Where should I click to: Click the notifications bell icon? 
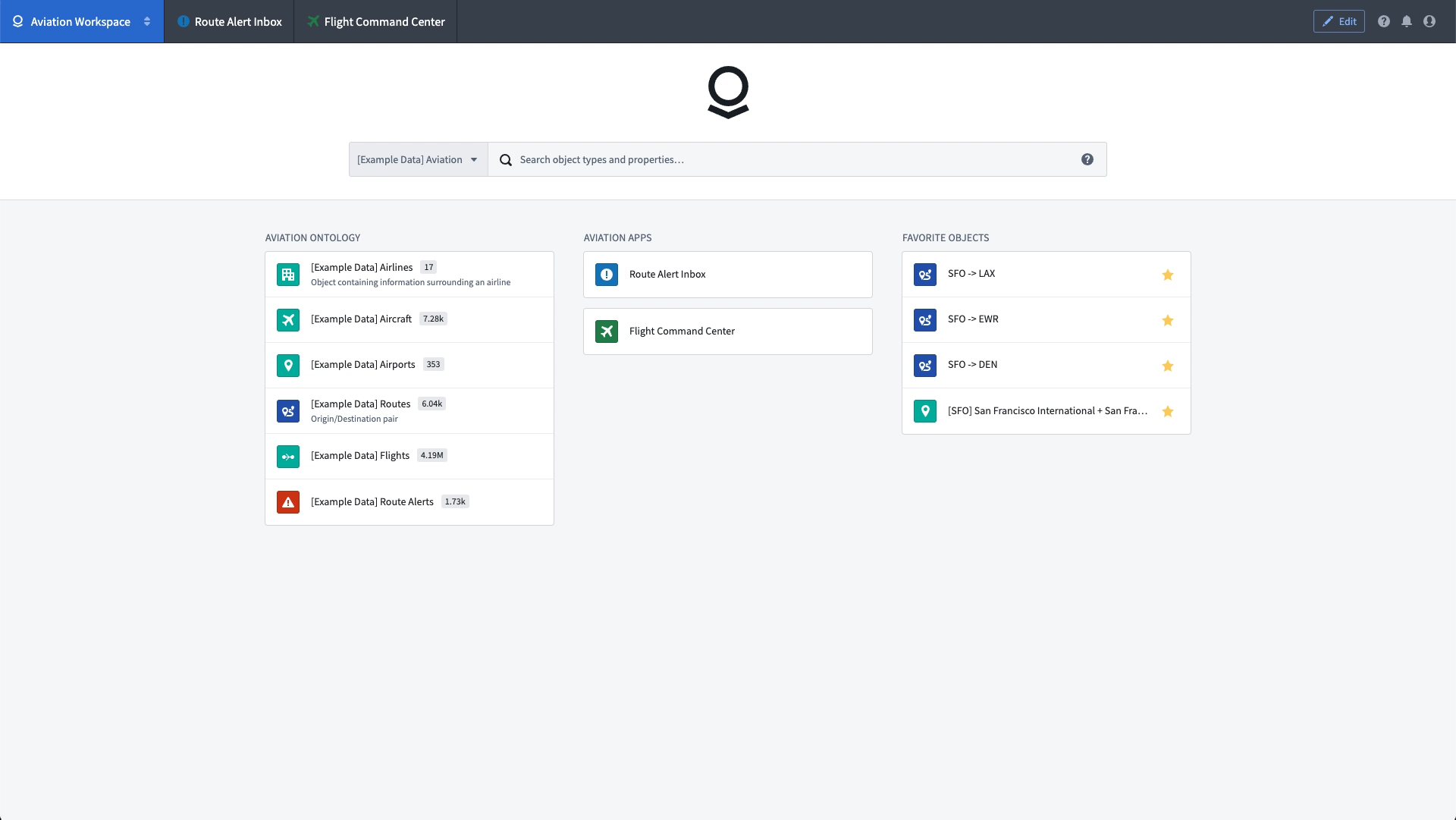[x=1407, y=20]
